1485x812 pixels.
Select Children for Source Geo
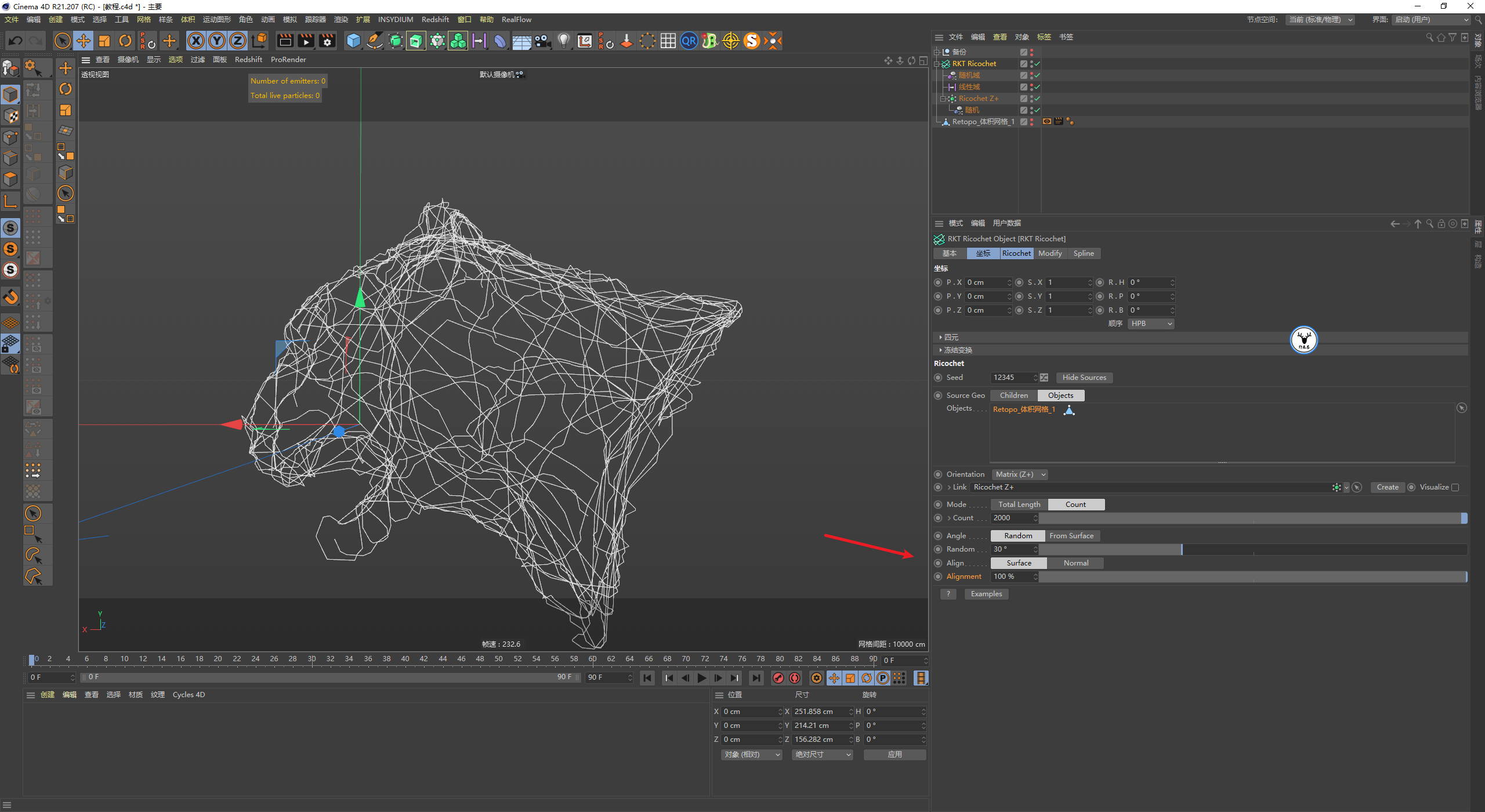[1013, 396]
